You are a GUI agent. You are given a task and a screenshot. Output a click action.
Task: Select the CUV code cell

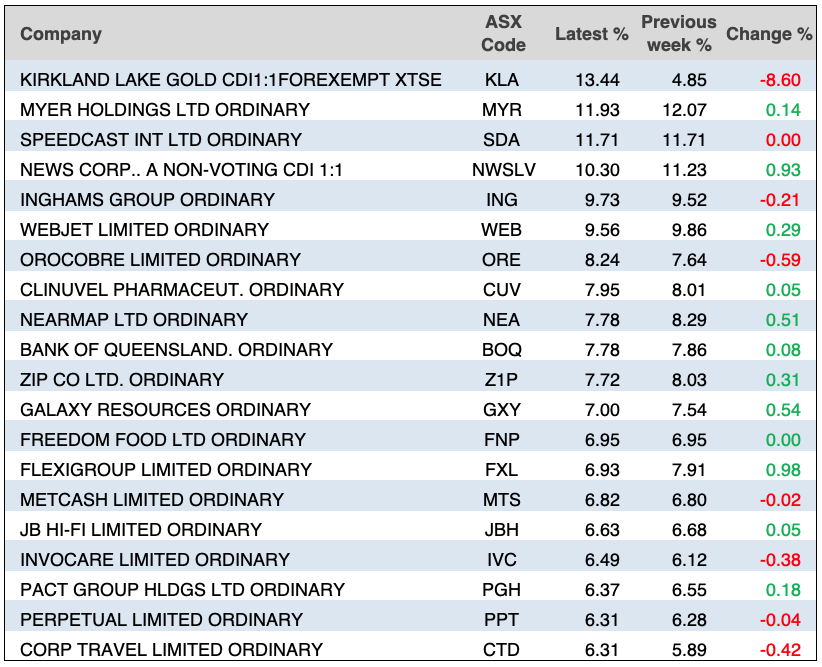coord(503,290)
